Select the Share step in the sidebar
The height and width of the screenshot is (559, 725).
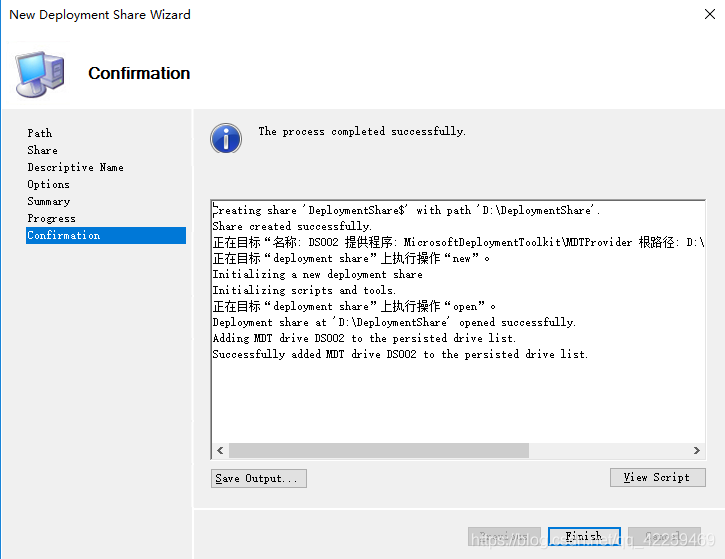click(42, 150)
